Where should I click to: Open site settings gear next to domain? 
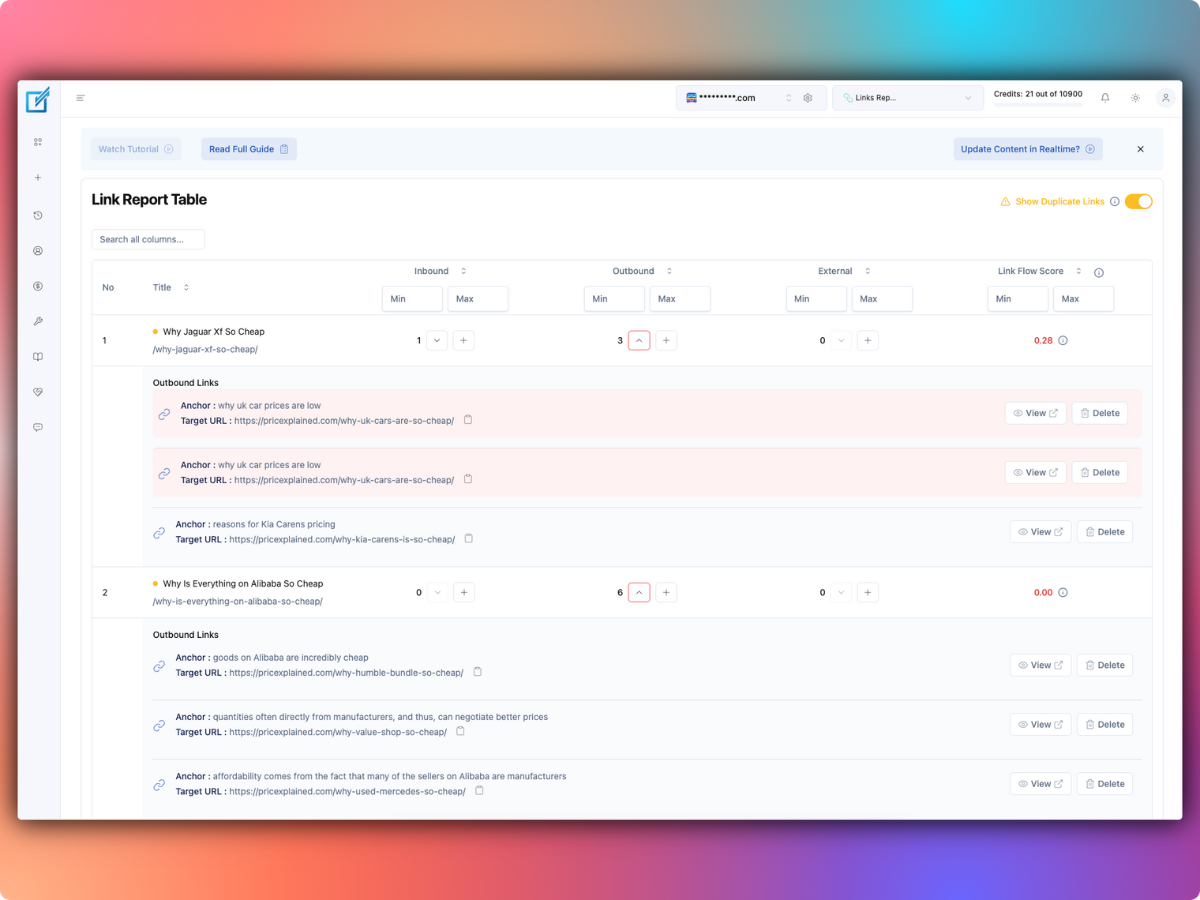coord(808,98)
